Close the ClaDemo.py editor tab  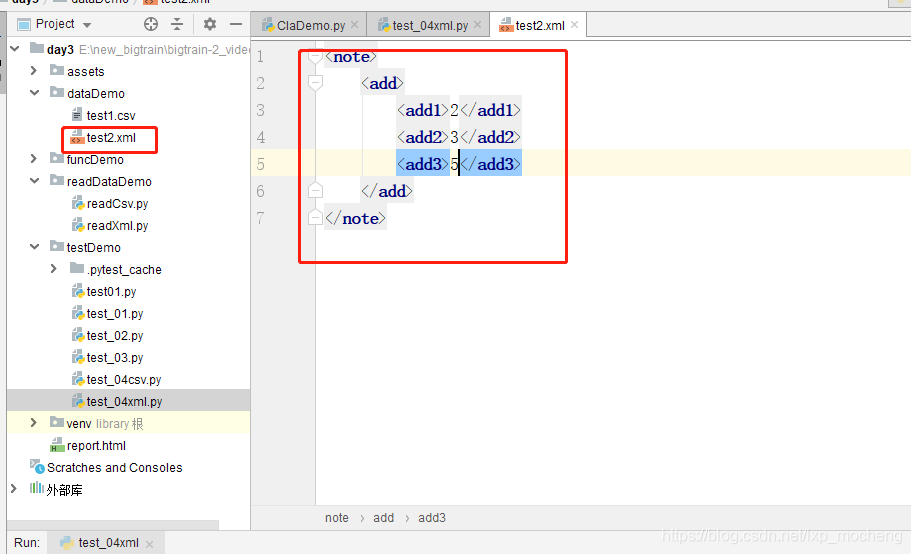355,25
